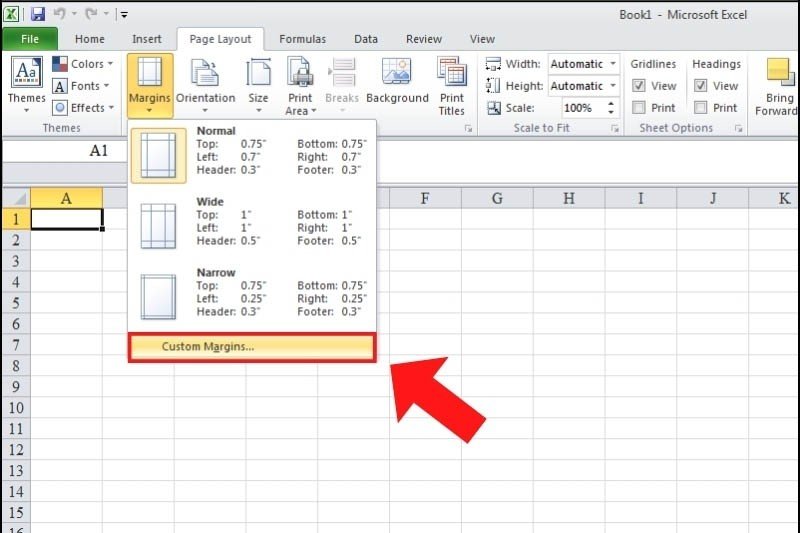Image resolution: width=800 pixels, height=533 pixels.
Task: Click Print Area button
Action: (x=300, y=86)
